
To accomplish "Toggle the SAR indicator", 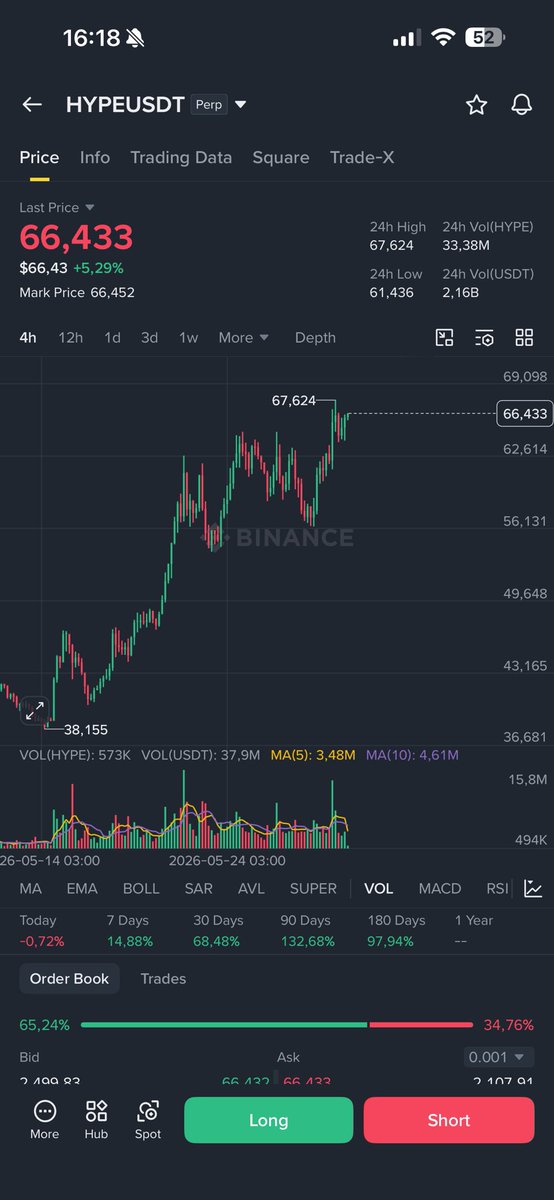I will click(199, 888).
